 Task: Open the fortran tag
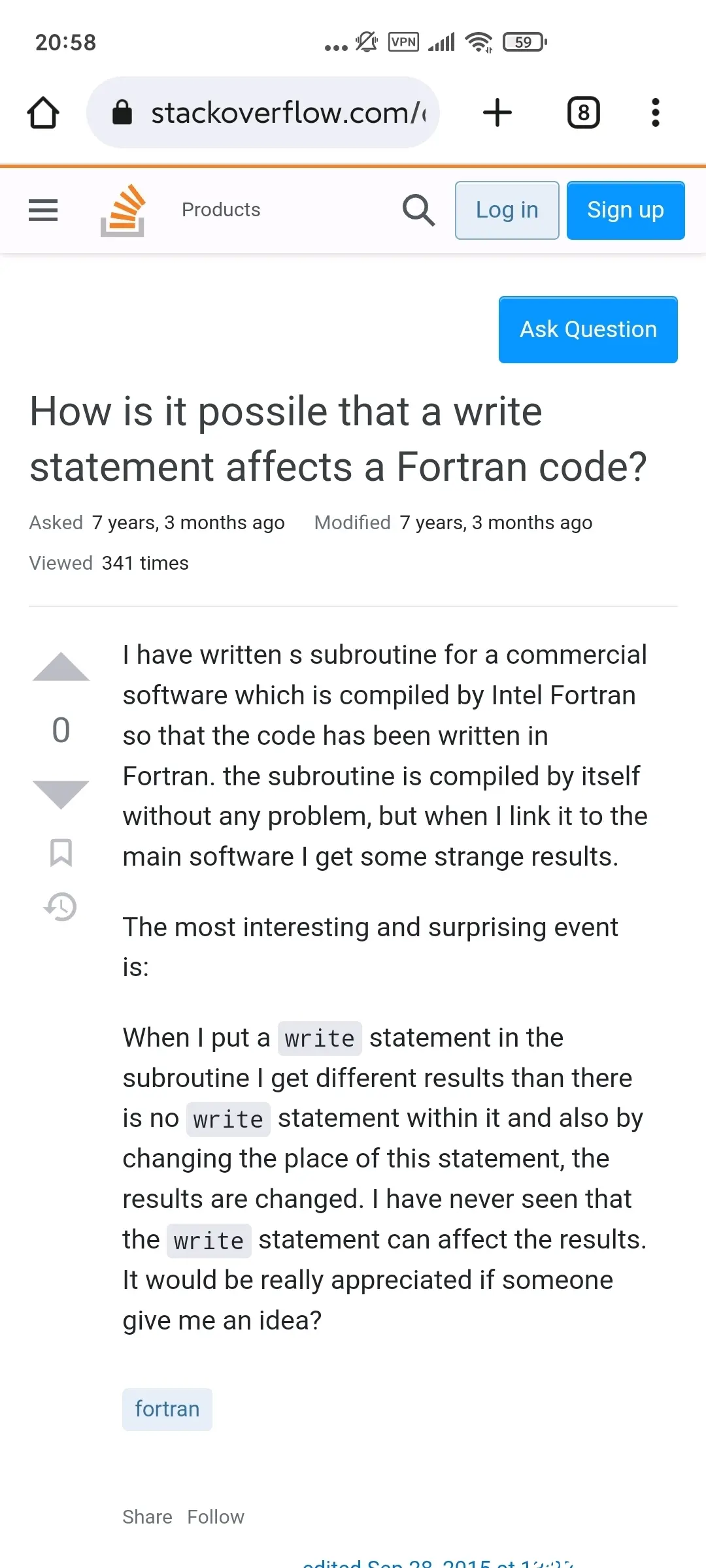click(167, 1409)
